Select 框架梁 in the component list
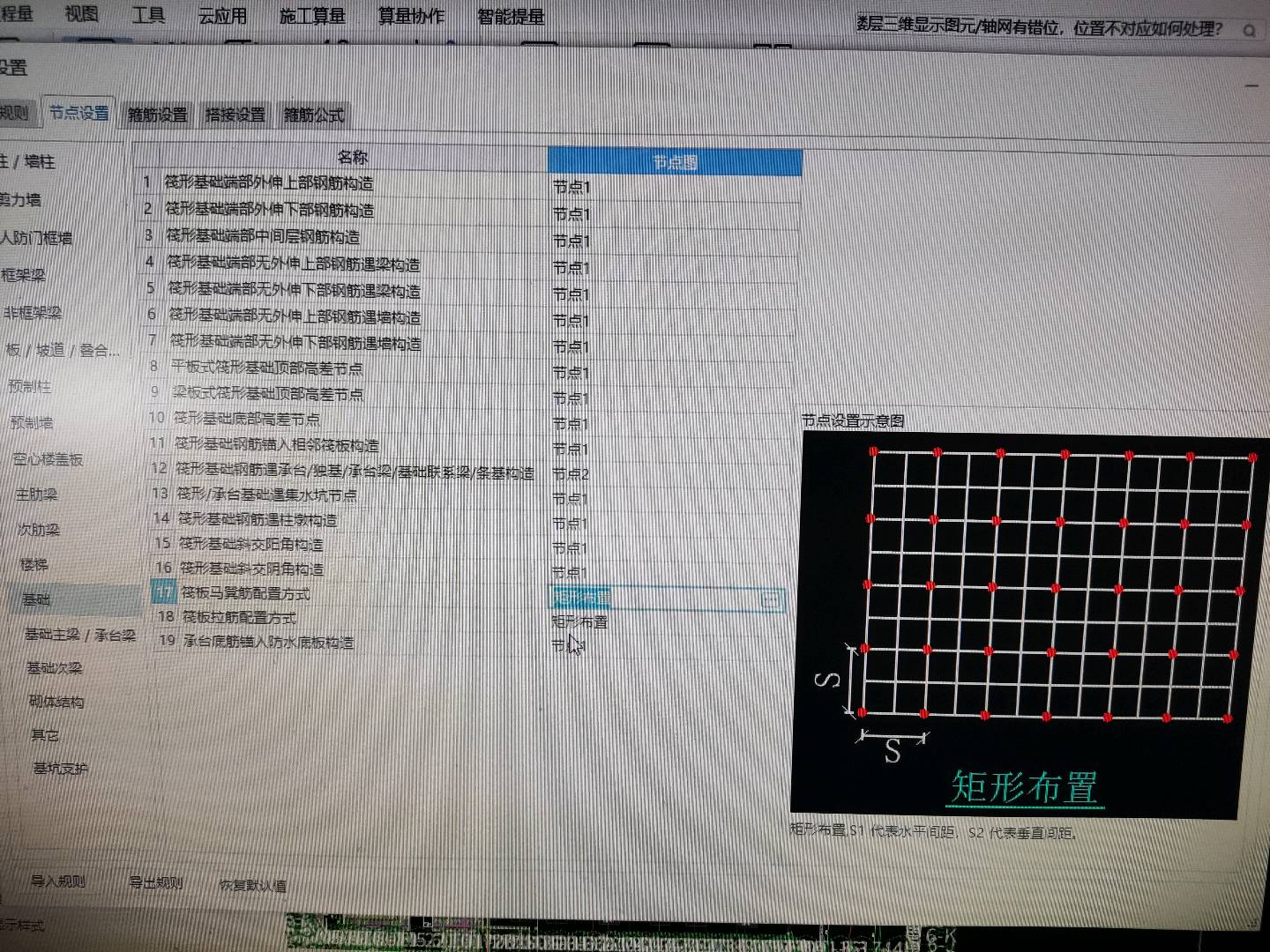This screenshot has width=1270, height=952. pyautogui.click(x=23, y=275)
